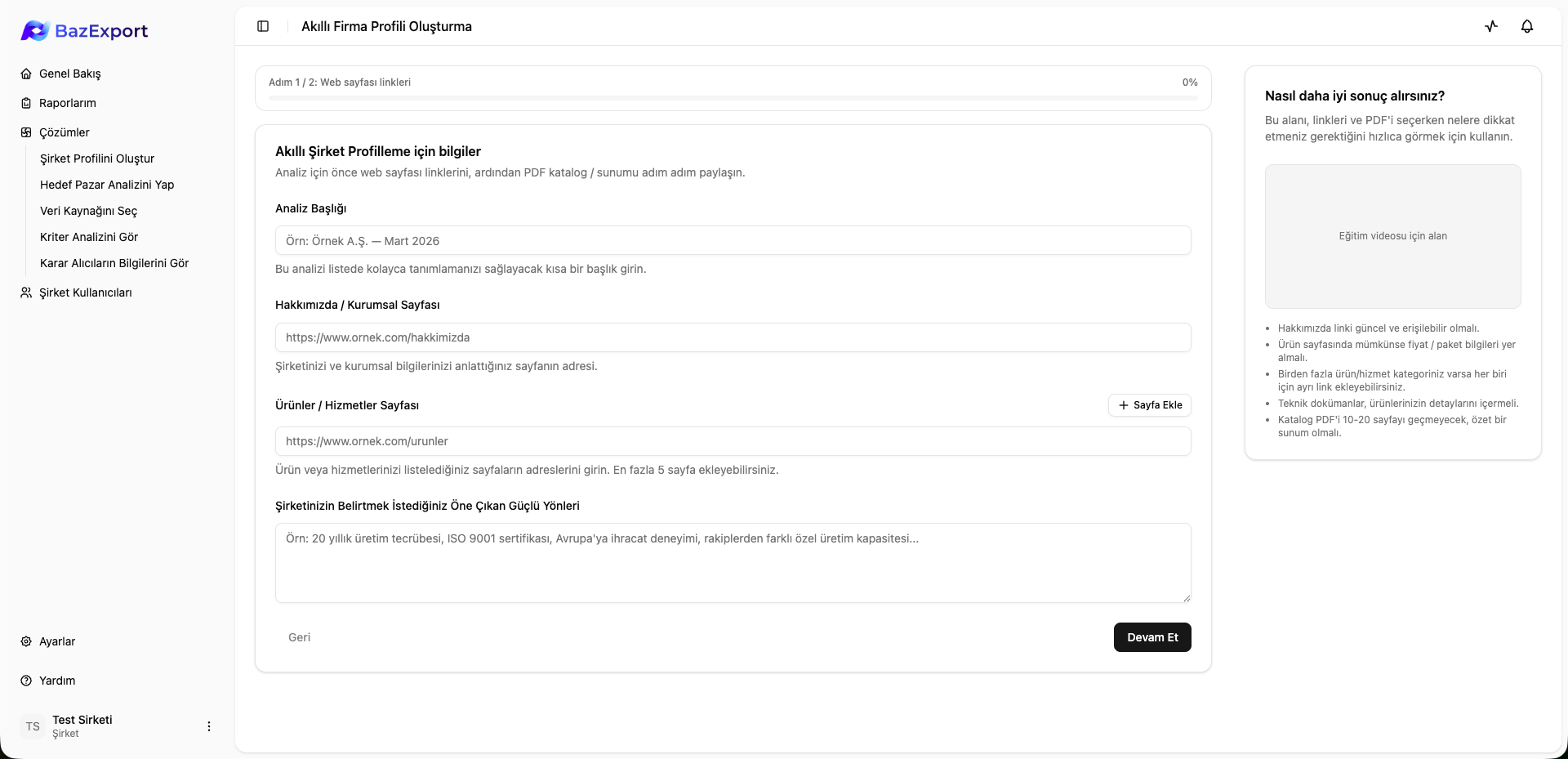Click the Ayarlar gear icon
The width and height of the screenshot is (1568, 759).
coord(26,641)
